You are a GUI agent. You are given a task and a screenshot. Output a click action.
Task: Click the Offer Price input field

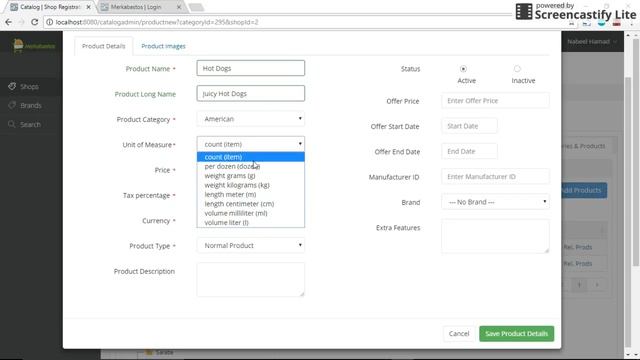tap(495, 101)
